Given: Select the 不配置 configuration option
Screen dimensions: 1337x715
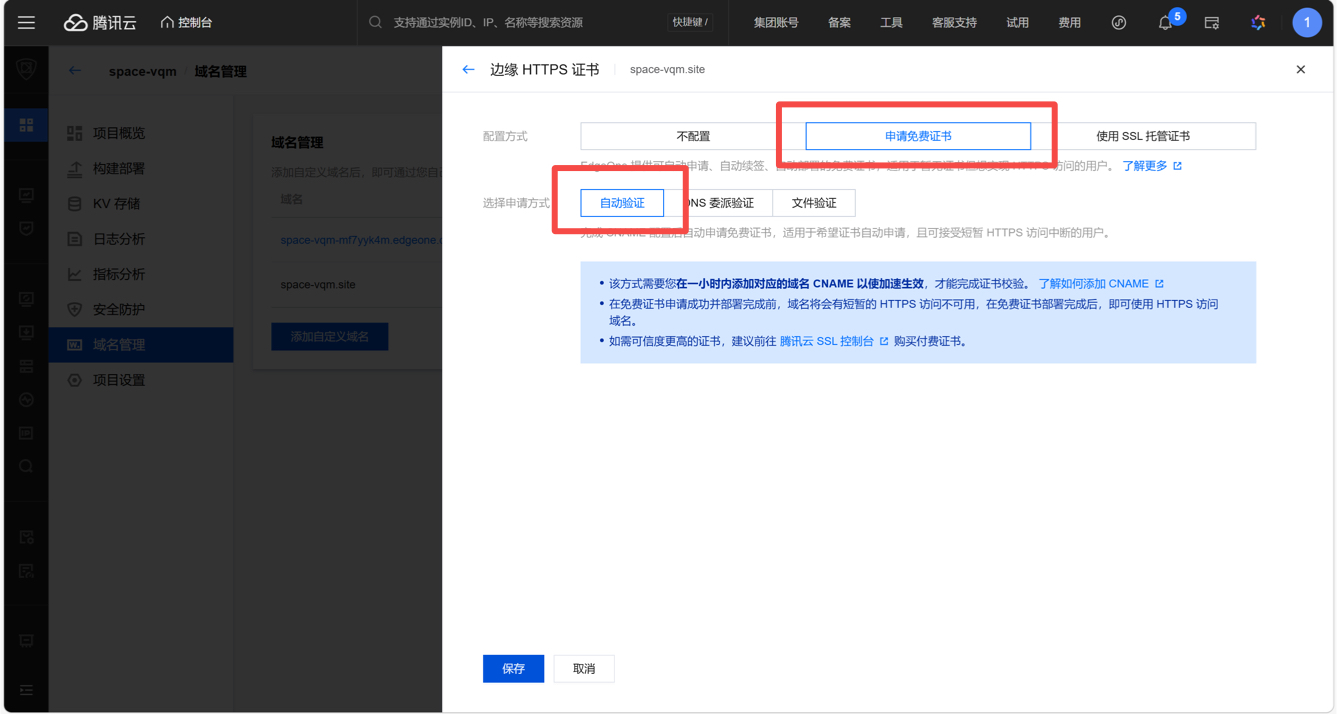Looking at the screenshot, I should pyautogui.click(x=693, y=136).
